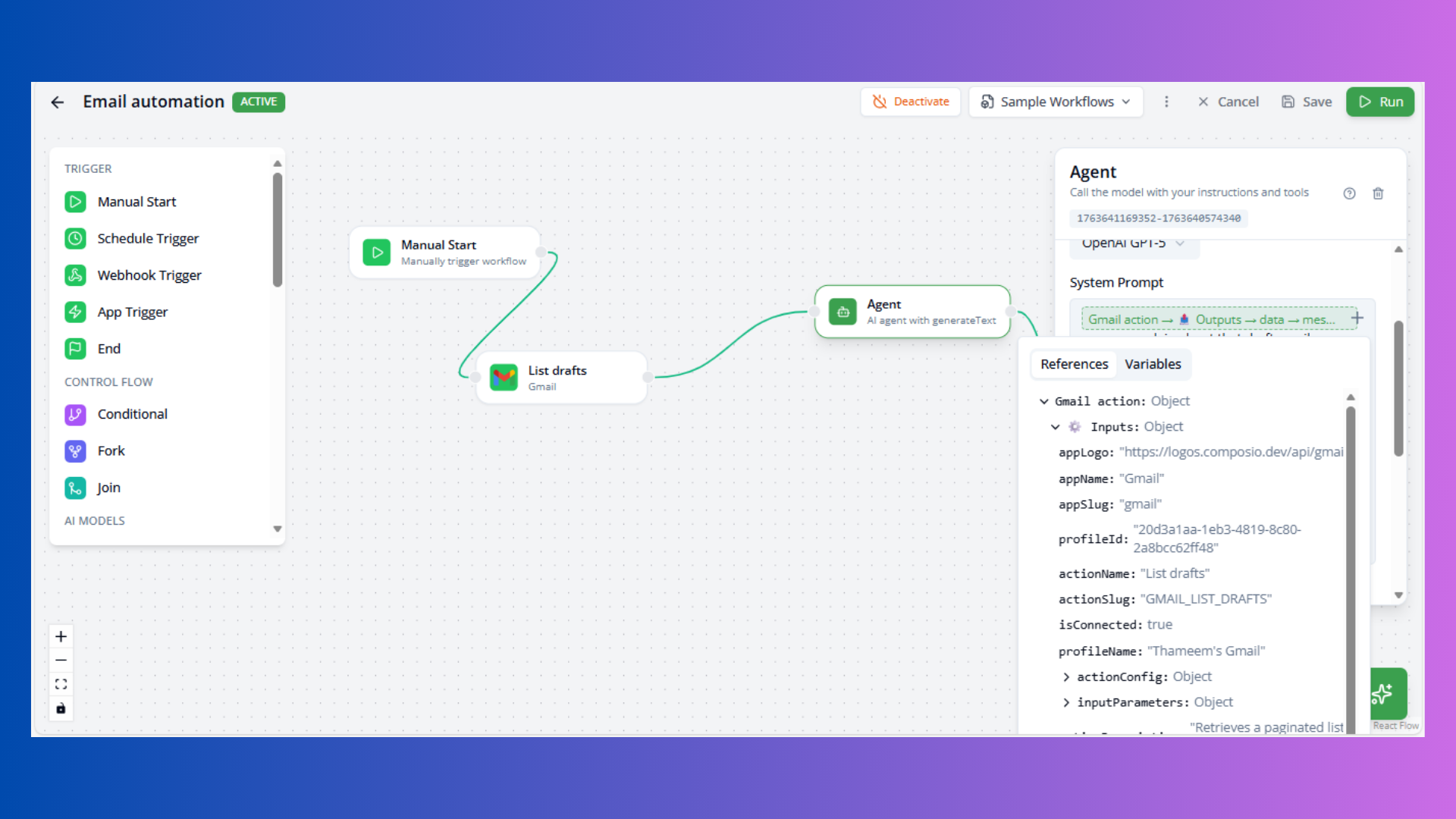Delete the Agent via the trash icon
Viewport: 1456px width, 819px height.
click(1378, 193)
